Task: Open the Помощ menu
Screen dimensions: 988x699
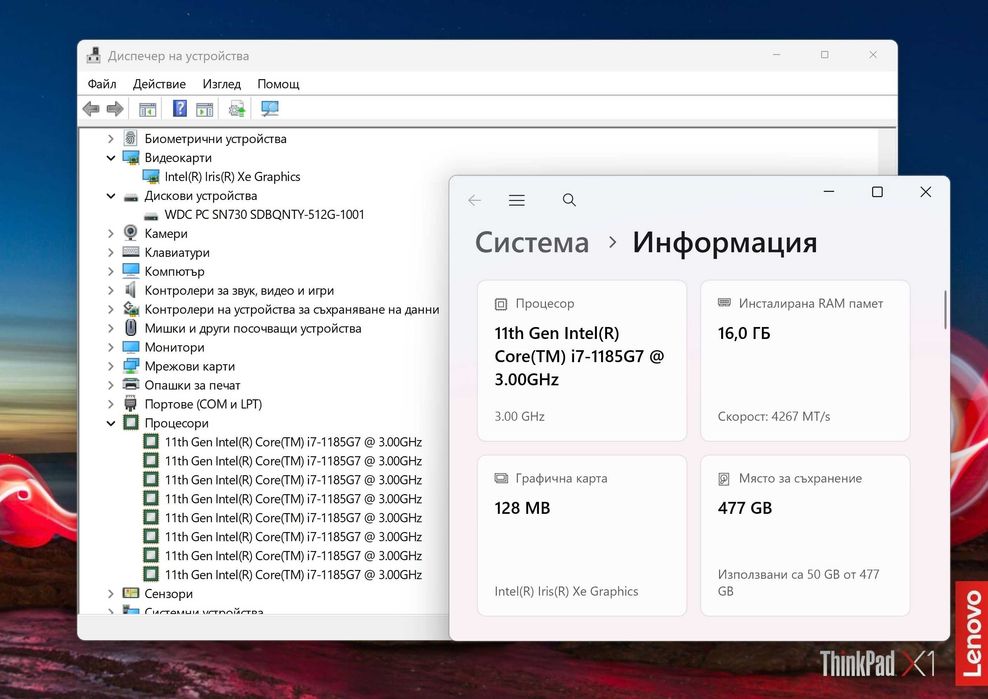Action: (278, 84)
